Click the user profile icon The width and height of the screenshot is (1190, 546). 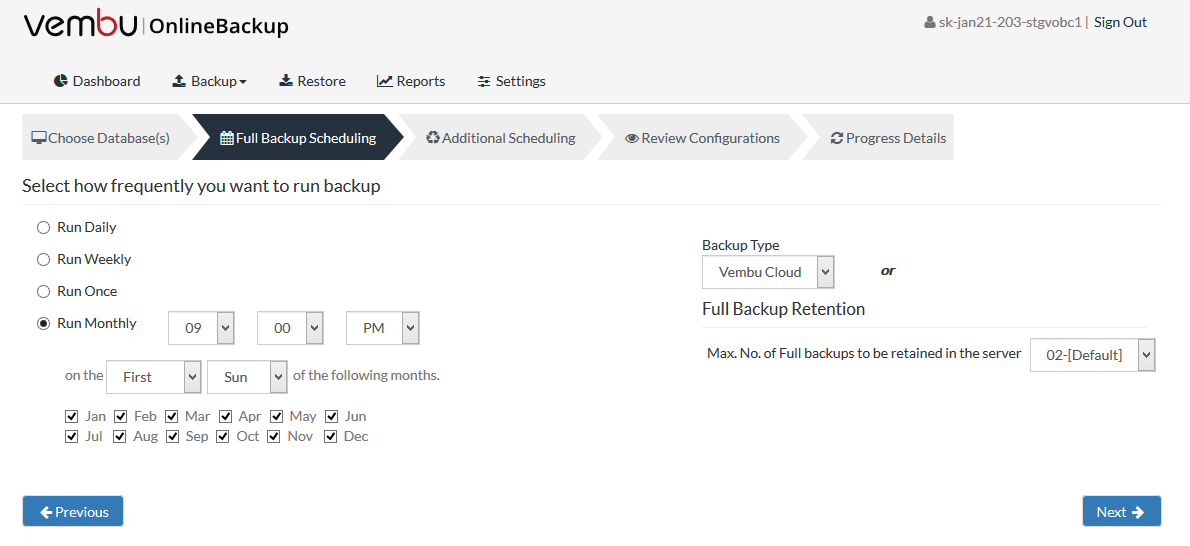(930, 23)
